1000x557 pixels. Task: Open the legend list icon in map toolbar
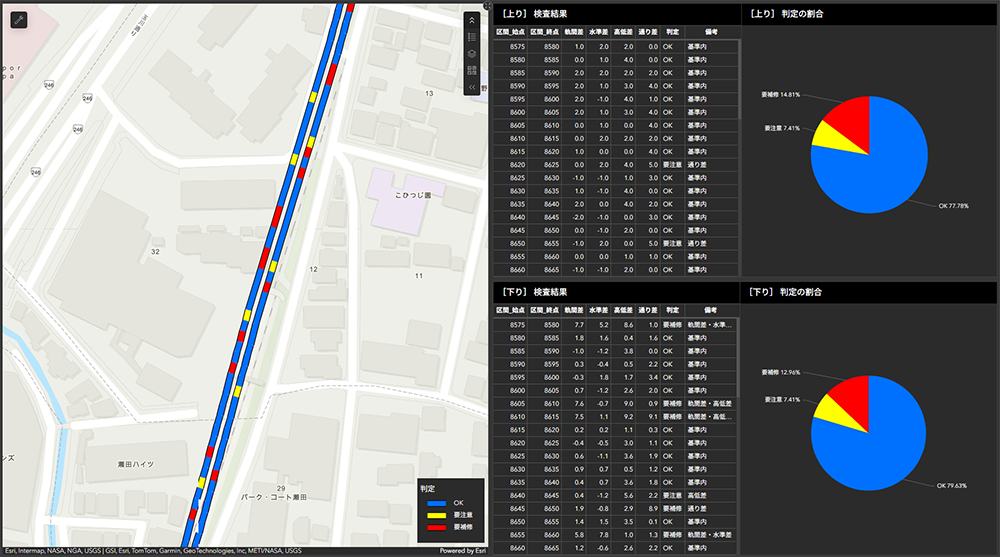472,36
